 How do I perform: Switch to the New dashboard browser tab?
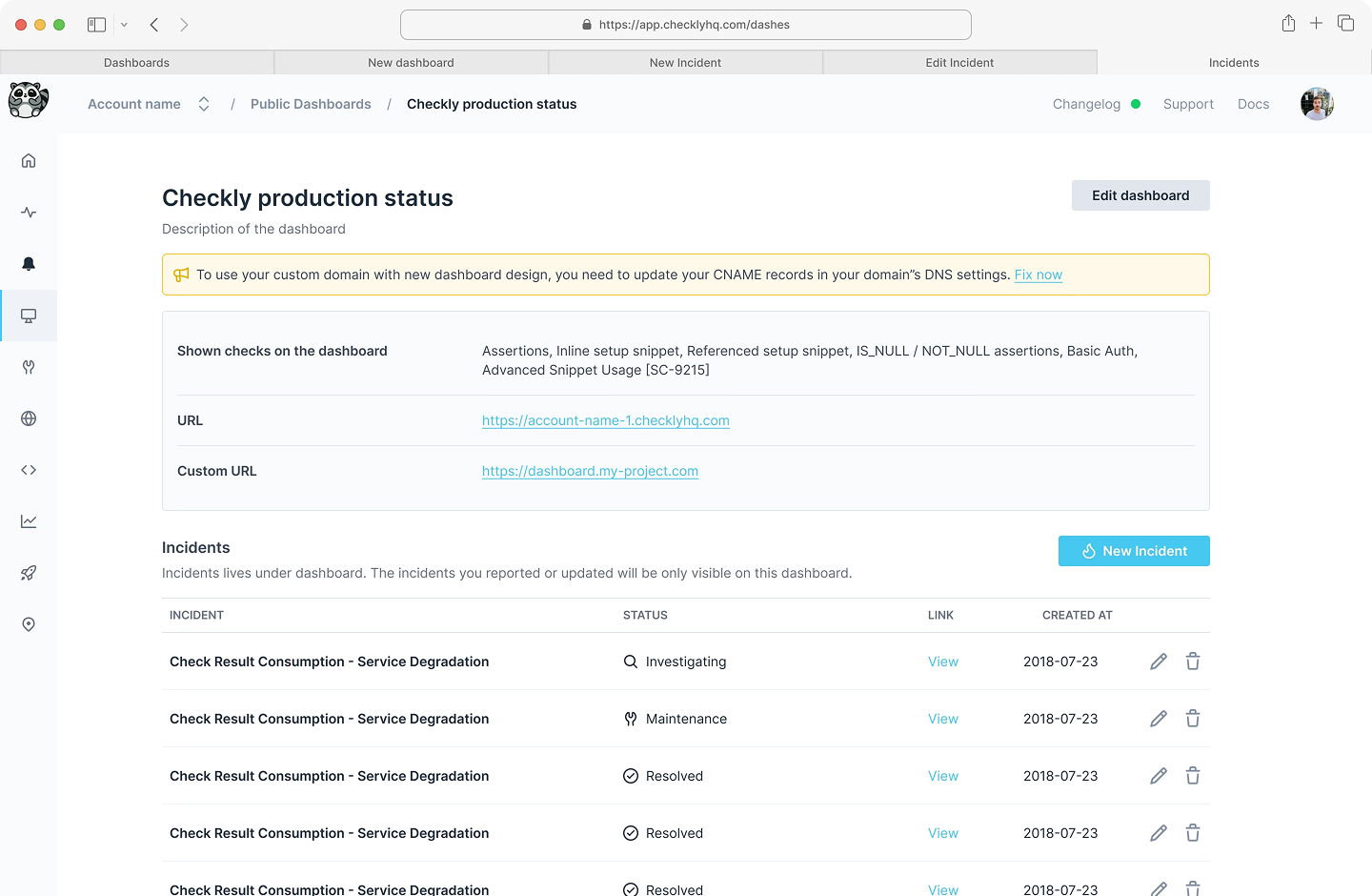tap(412, 63)
